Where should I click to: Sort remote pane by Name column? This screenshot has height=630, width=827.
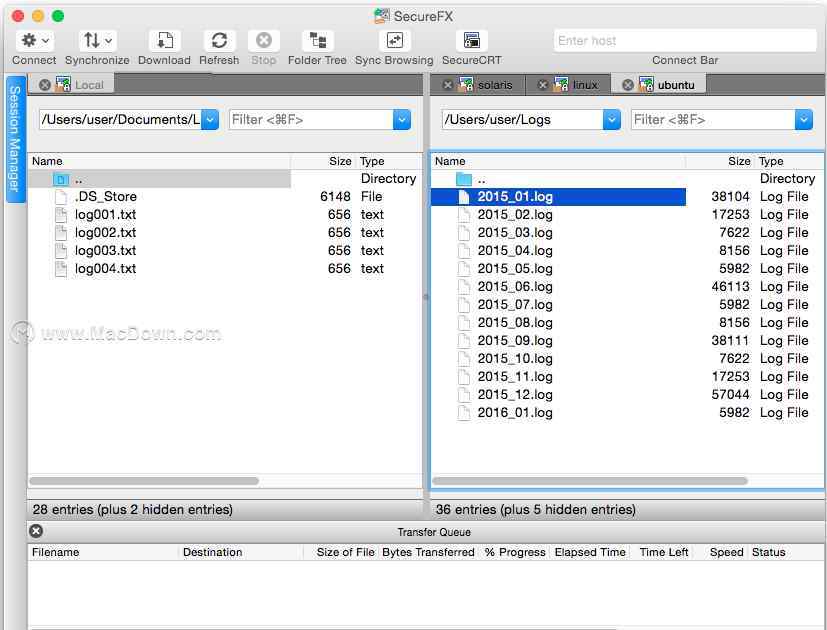point(558,161)
